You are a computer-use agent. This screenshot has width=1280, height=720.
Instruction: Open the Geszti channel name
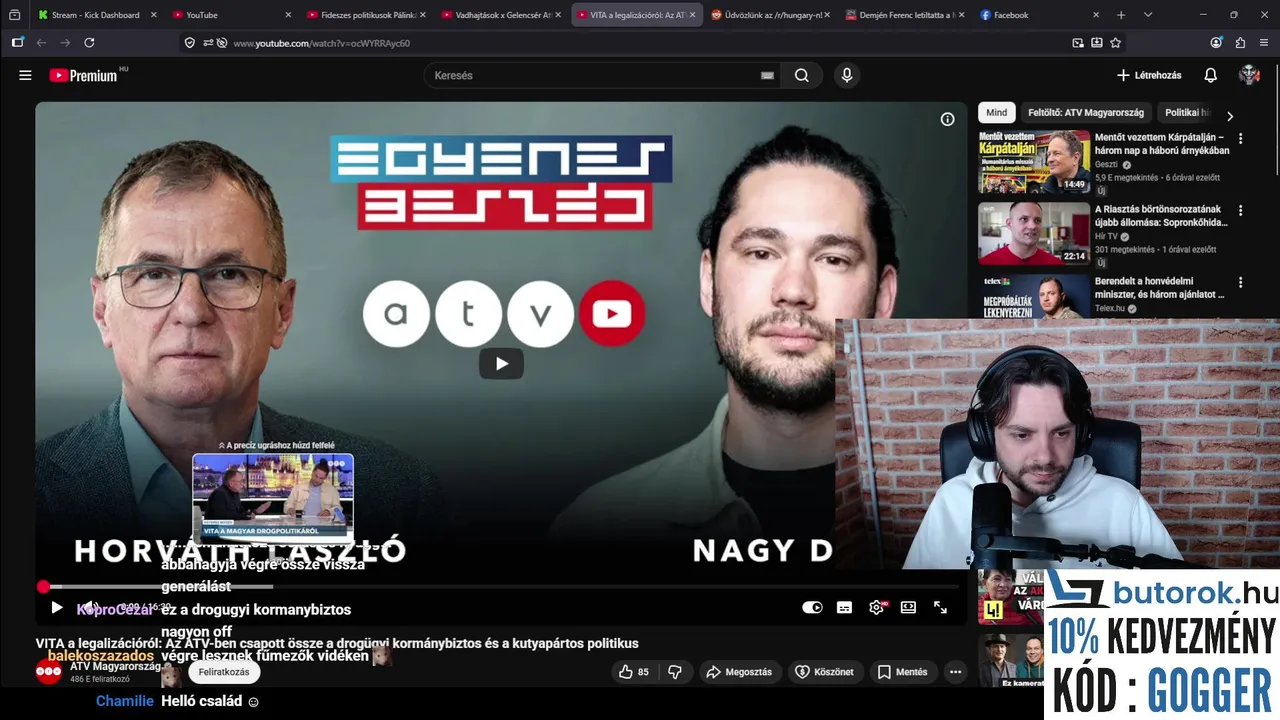point(1106,165)
